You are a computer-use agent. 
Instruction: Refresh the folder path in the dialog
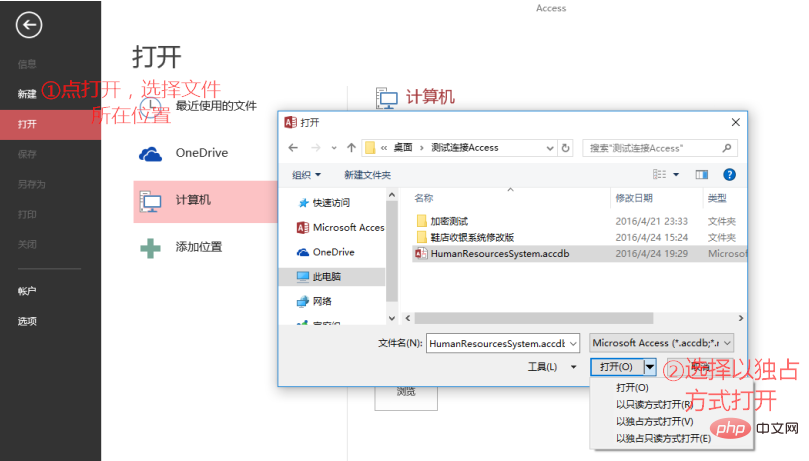[x=565, y=148]
